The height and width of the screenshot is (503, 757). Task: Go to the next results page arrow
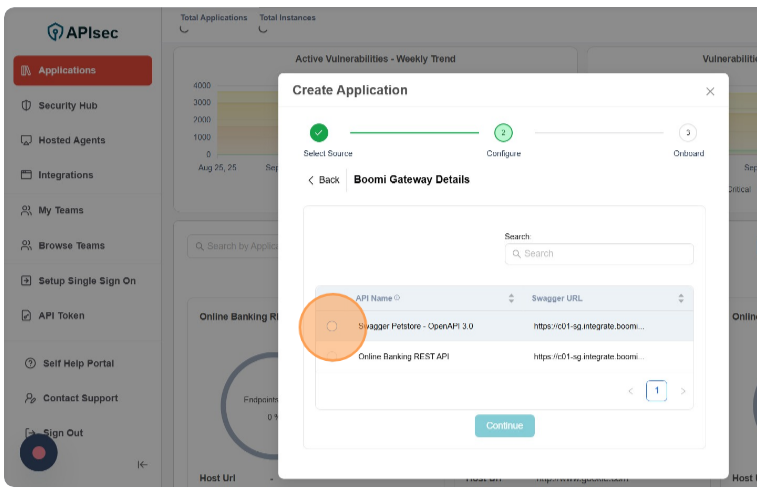click(x=683, y=391)
